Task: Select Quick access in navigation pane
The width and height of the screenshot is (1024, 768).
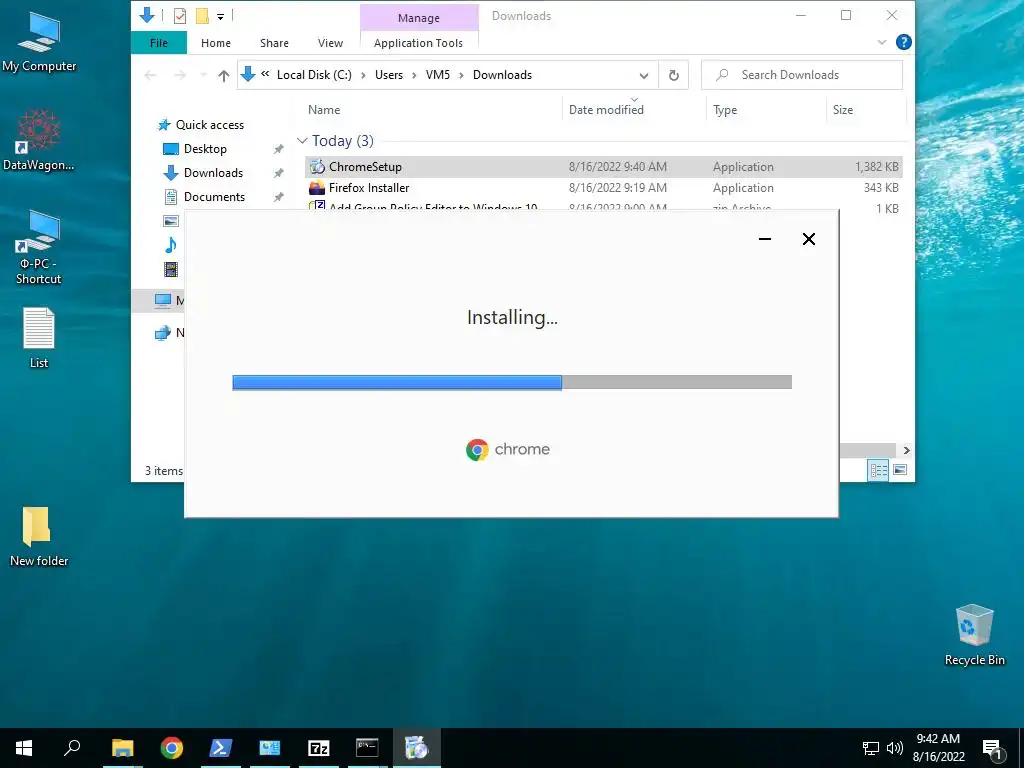Action: click(x=210, y=125)
